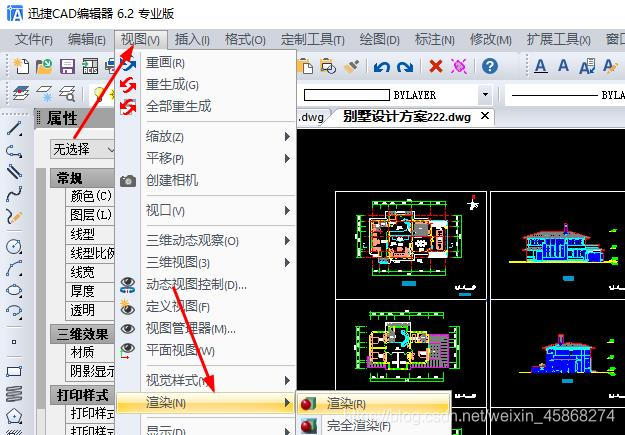Click the 颜色(C) property row
This screenshot has height=435, width=625.
[x=90, y=196]
